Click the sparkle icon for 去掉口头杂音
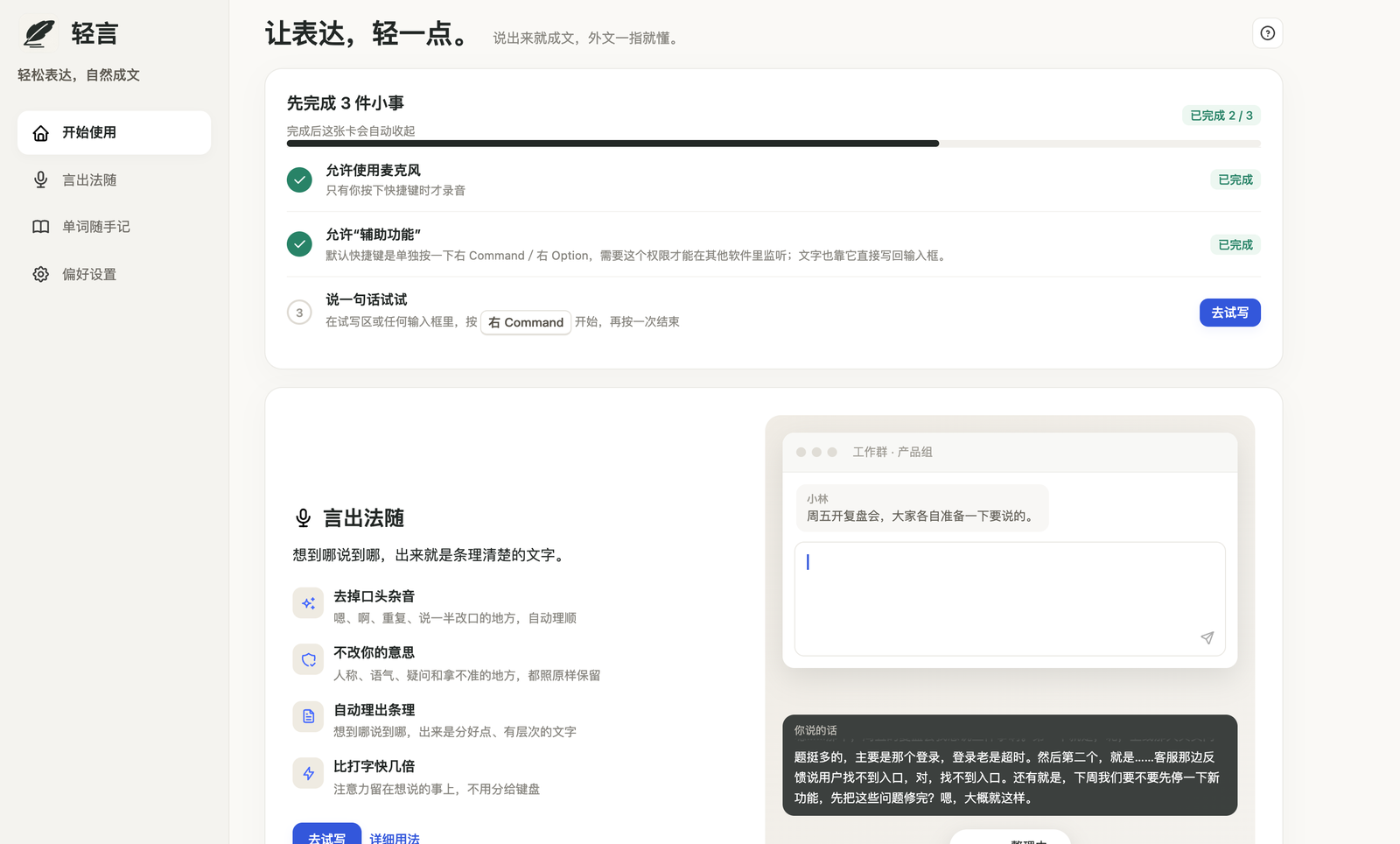1400x844 pixels. click(308, 603)
